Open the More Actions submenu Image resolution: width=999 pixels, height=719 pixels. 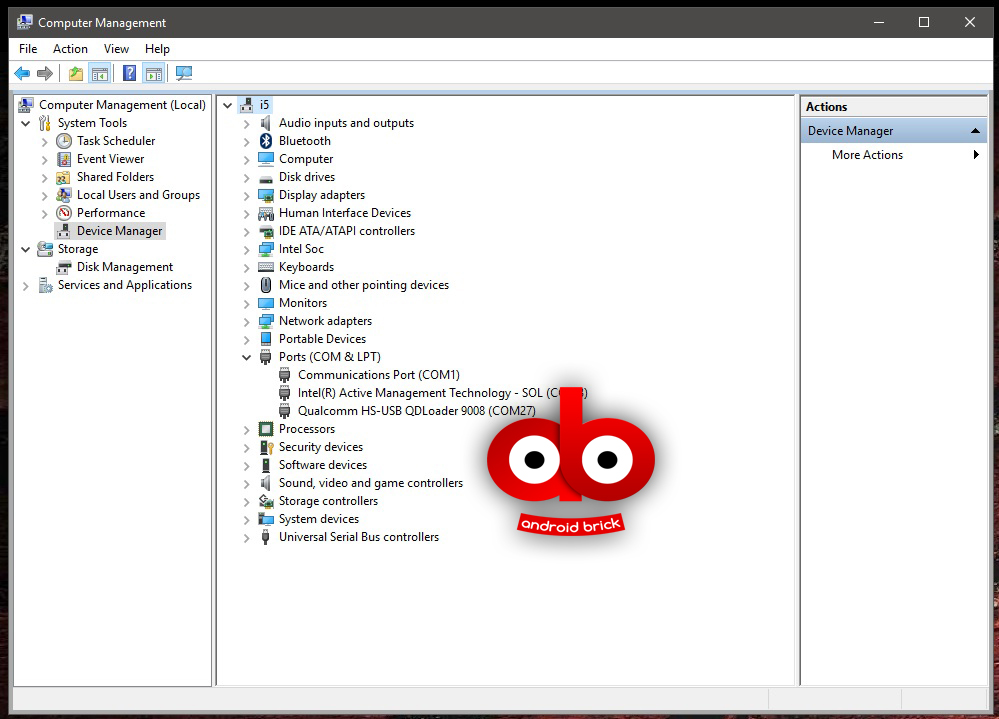click(867, 155)
